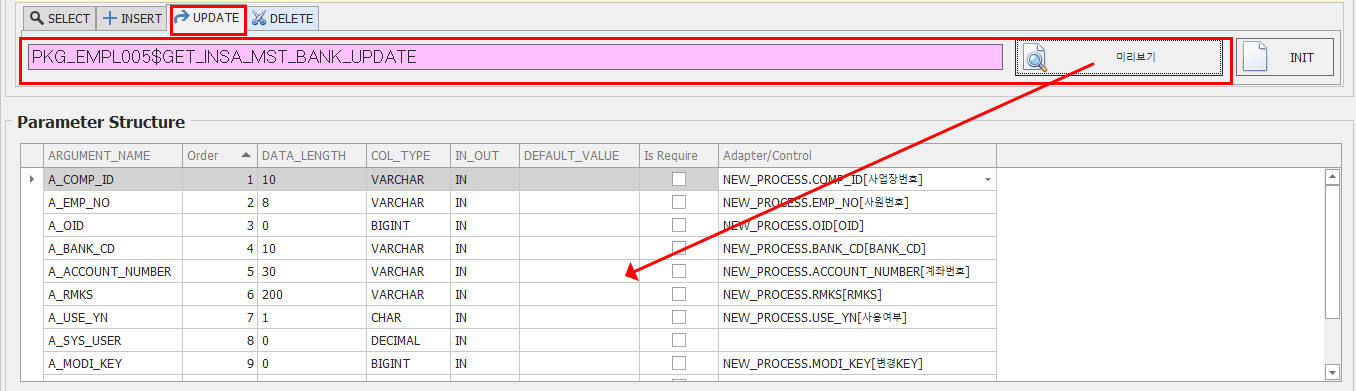Sort by Order column header

219,156
